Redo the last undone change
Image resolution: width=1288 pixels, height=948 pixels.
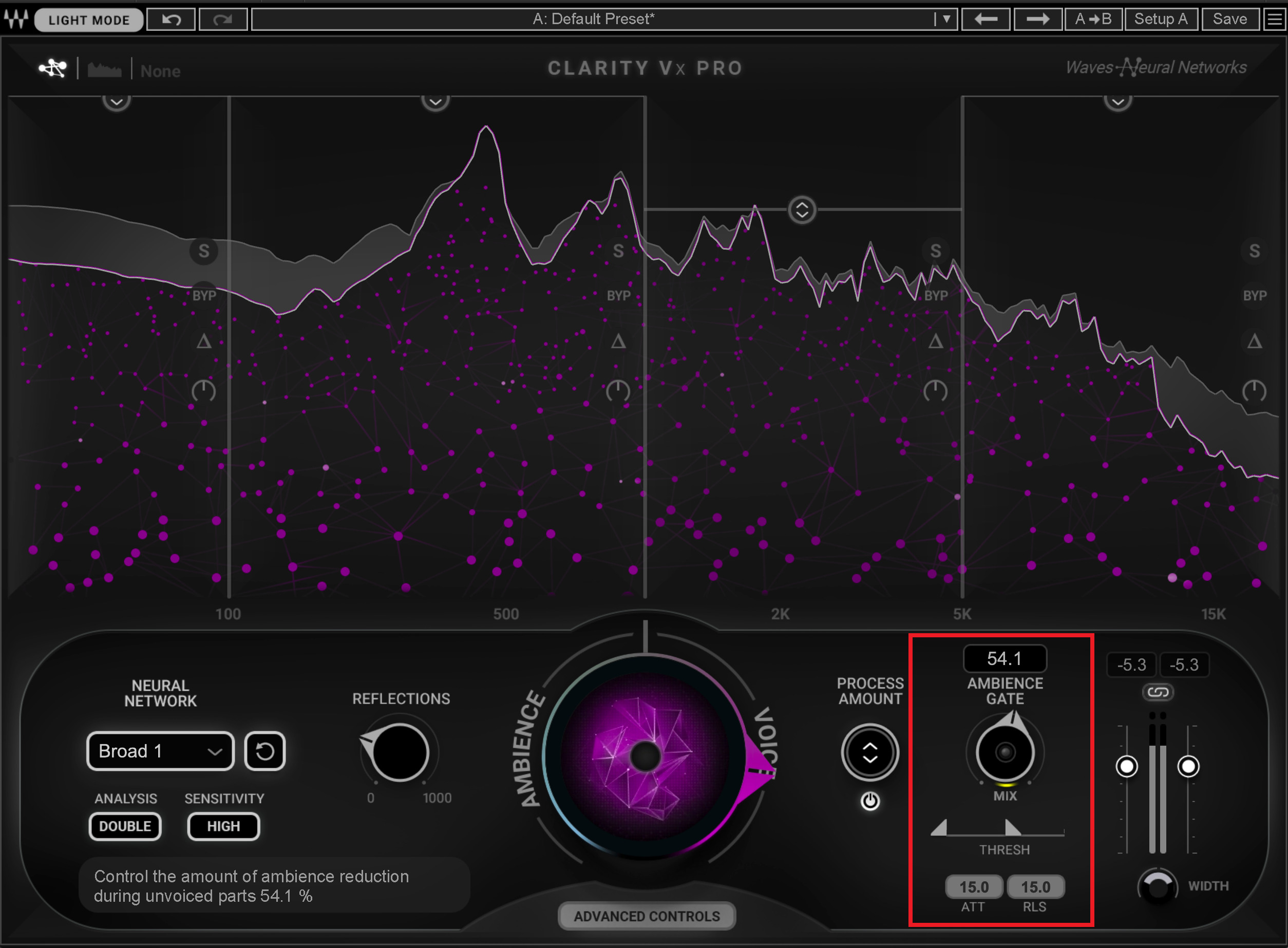[222, 20]
